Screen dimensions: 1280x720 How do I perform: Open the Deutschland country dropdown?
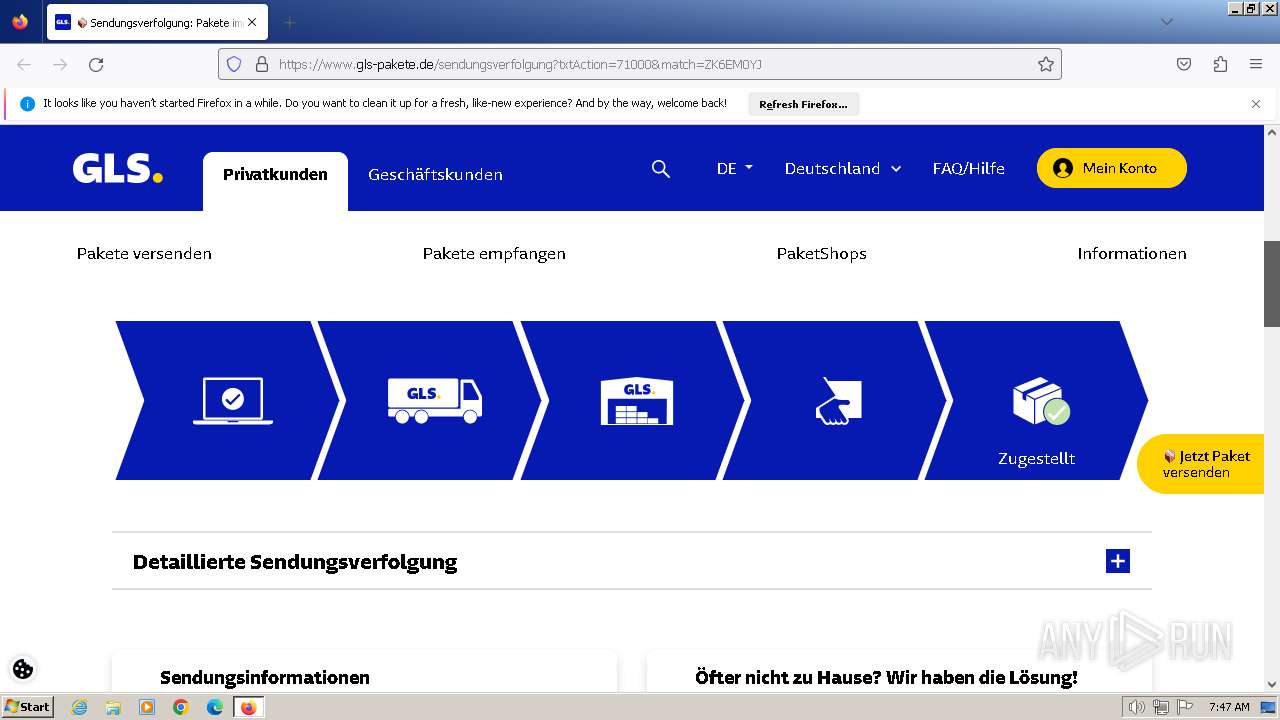pyautogui.click(x=843, y=168)
